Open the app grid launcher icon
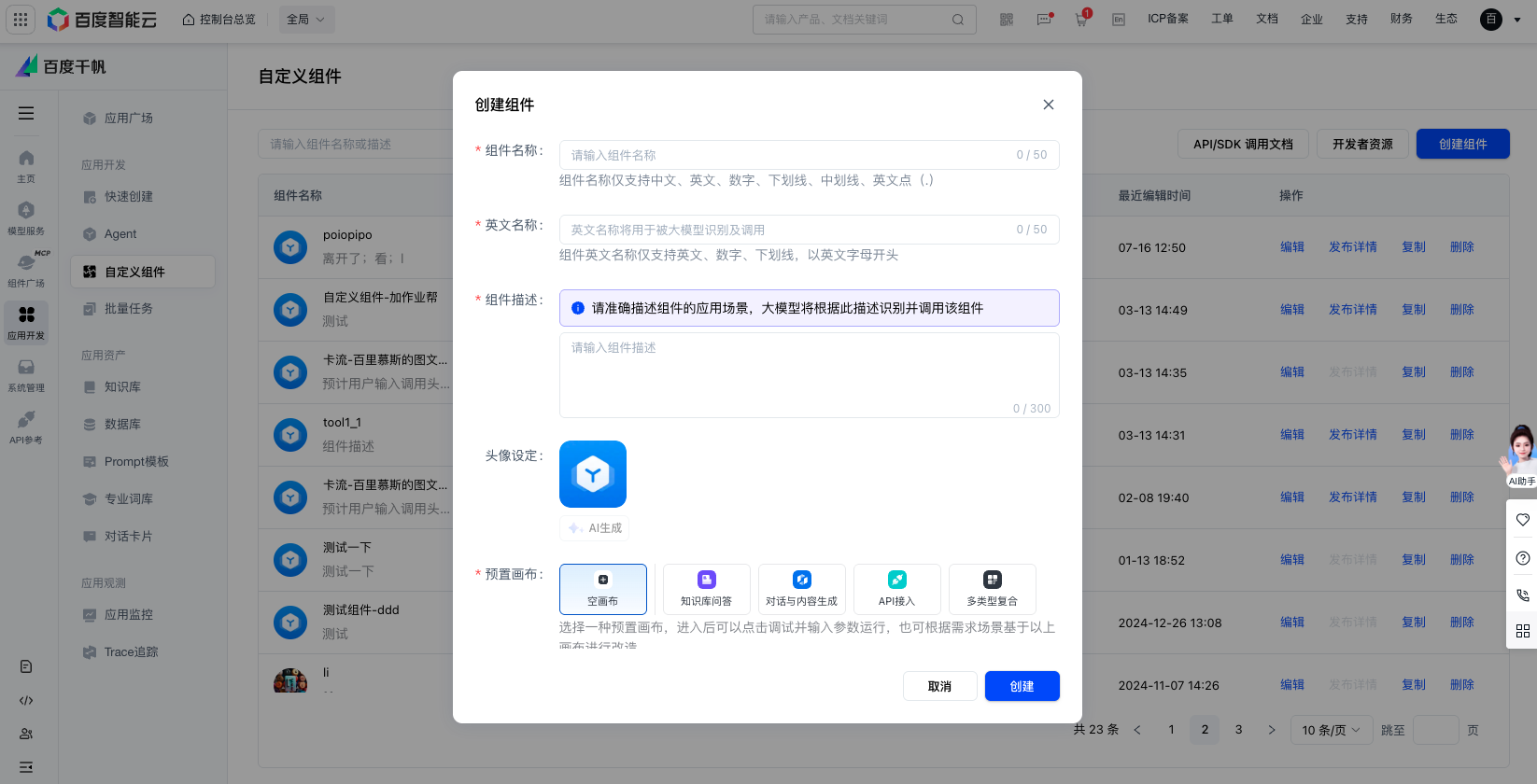Image resolution: width=1537 pixels, height=784 pixels. pos(21,20)
